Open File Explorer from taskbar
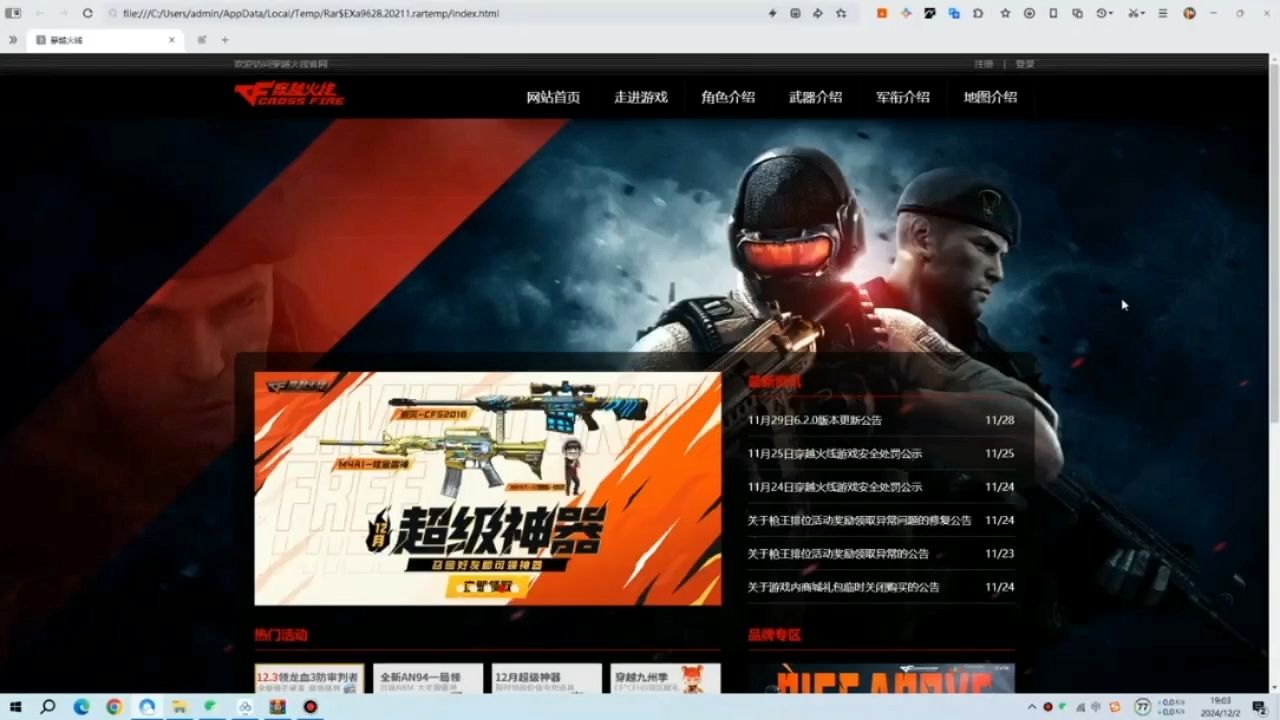This screenshot has height=720, width=1280. click(x=179, y=706)
